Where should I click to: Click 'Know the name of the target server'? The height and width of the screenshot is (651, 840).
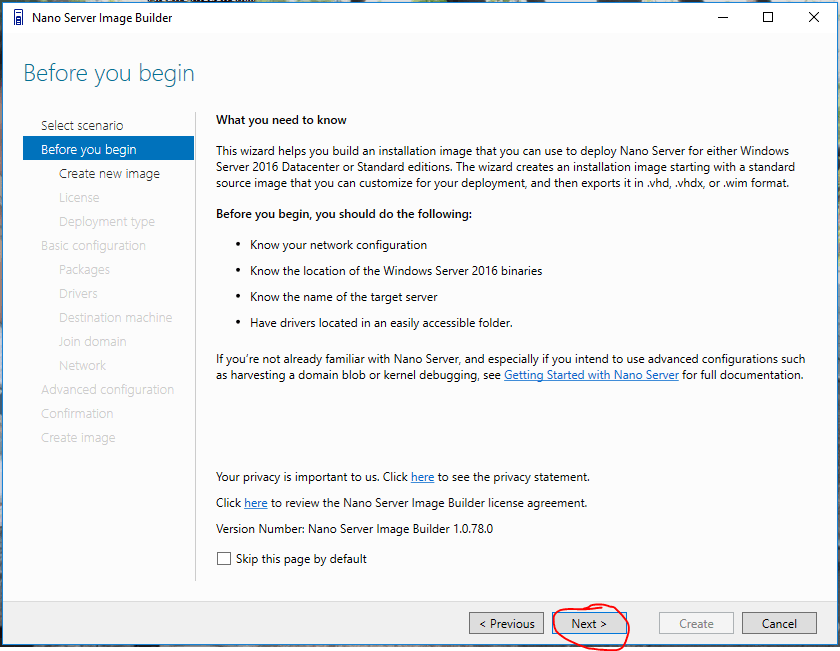(343, 297)
